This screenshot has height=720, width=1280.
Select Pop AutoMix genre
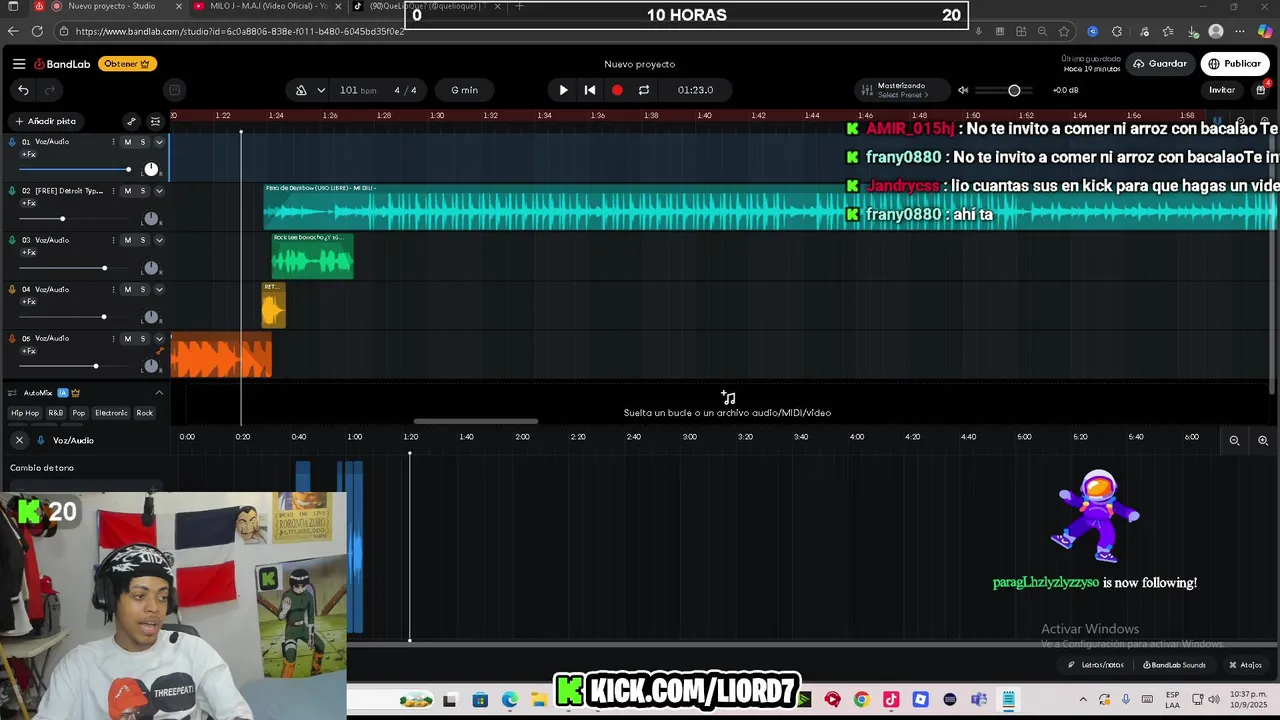pos(79,413)
